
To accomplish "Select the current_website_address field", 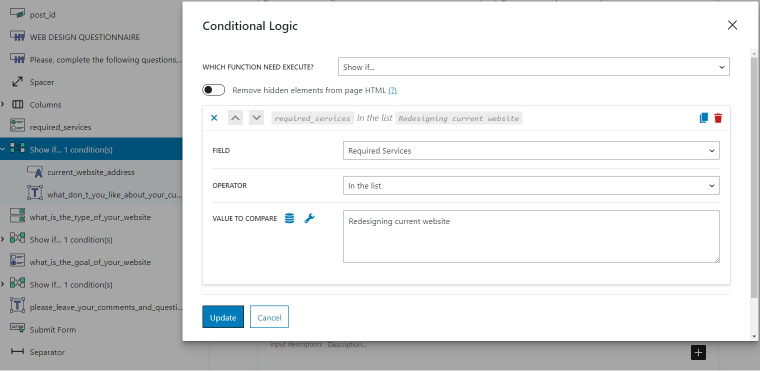I will (91, 172).
